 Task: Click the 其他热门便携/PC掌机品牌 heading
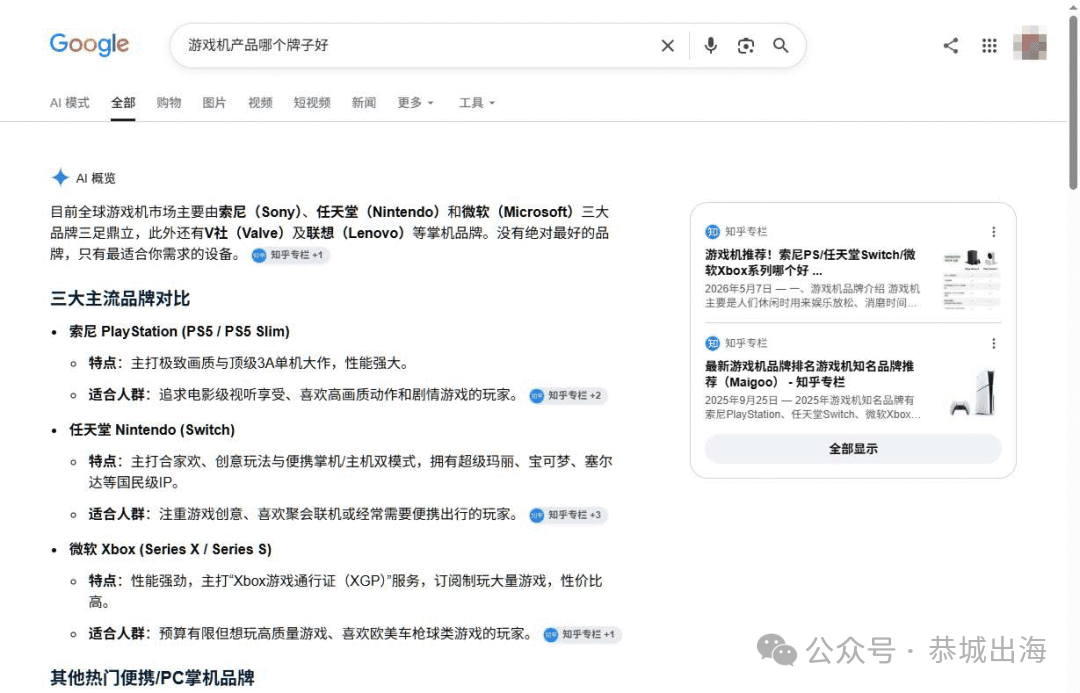(x=152, y=678)
